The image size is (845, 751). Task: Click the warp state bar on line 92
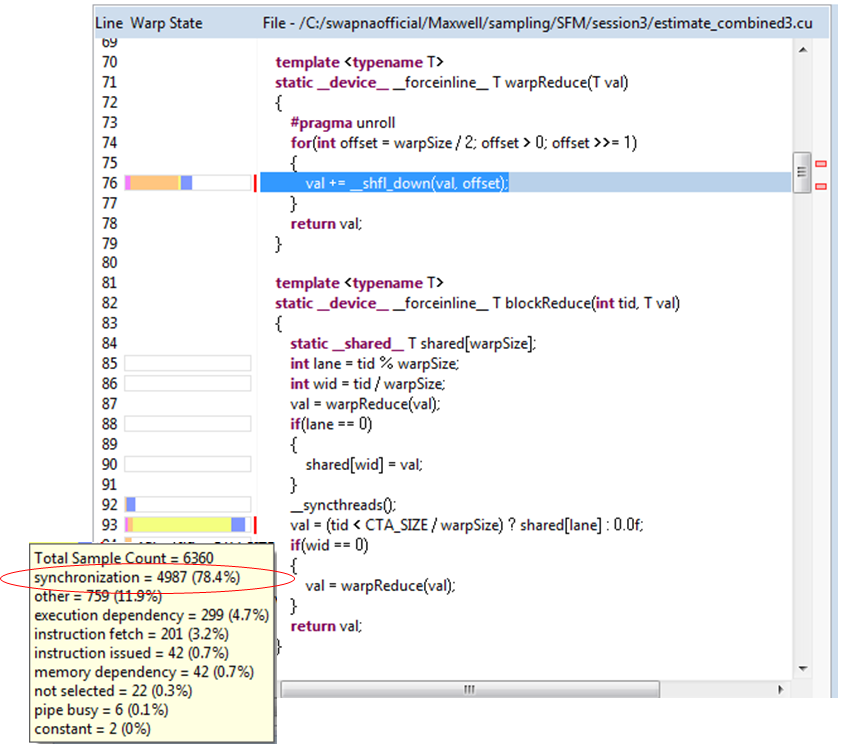[188, 505]
